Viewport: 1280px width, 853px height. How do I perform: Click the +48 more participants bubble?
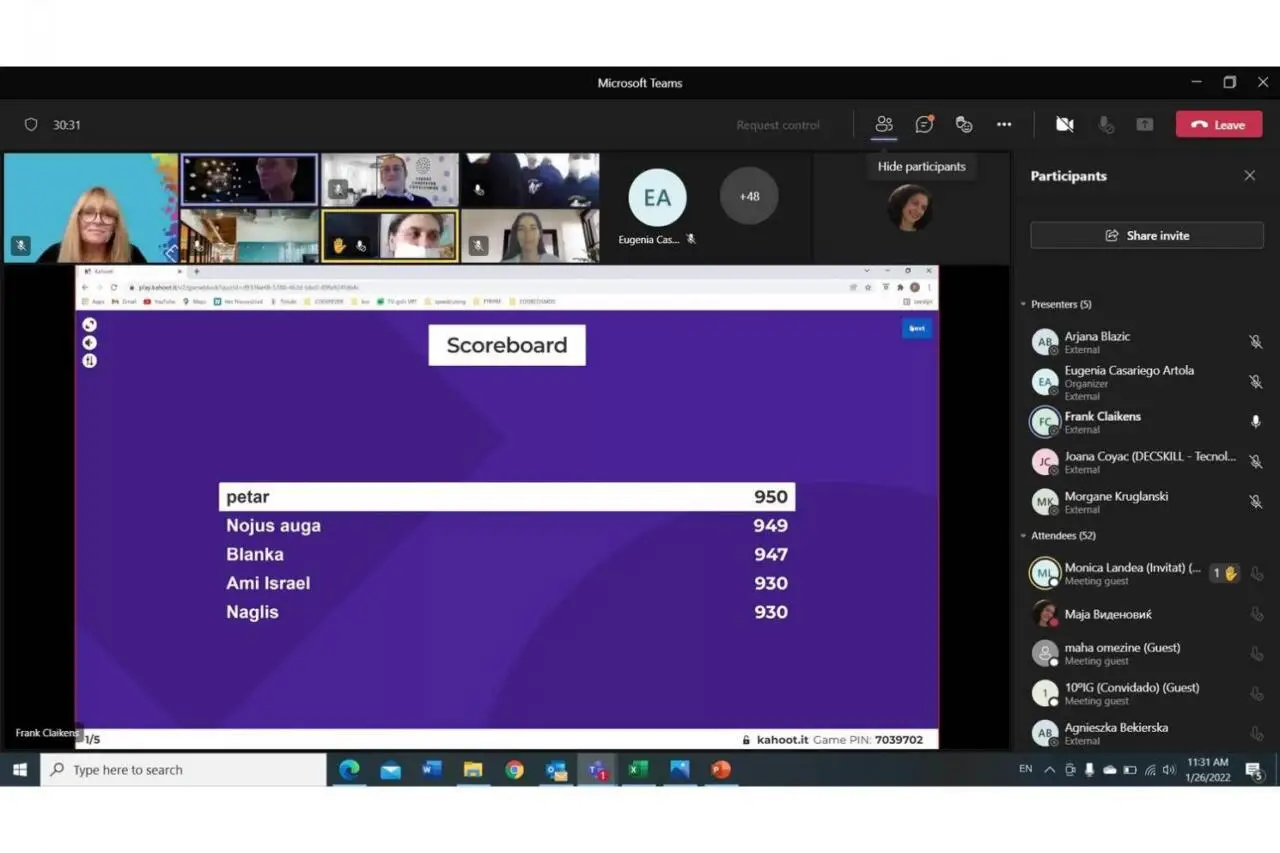coord(749,196)
